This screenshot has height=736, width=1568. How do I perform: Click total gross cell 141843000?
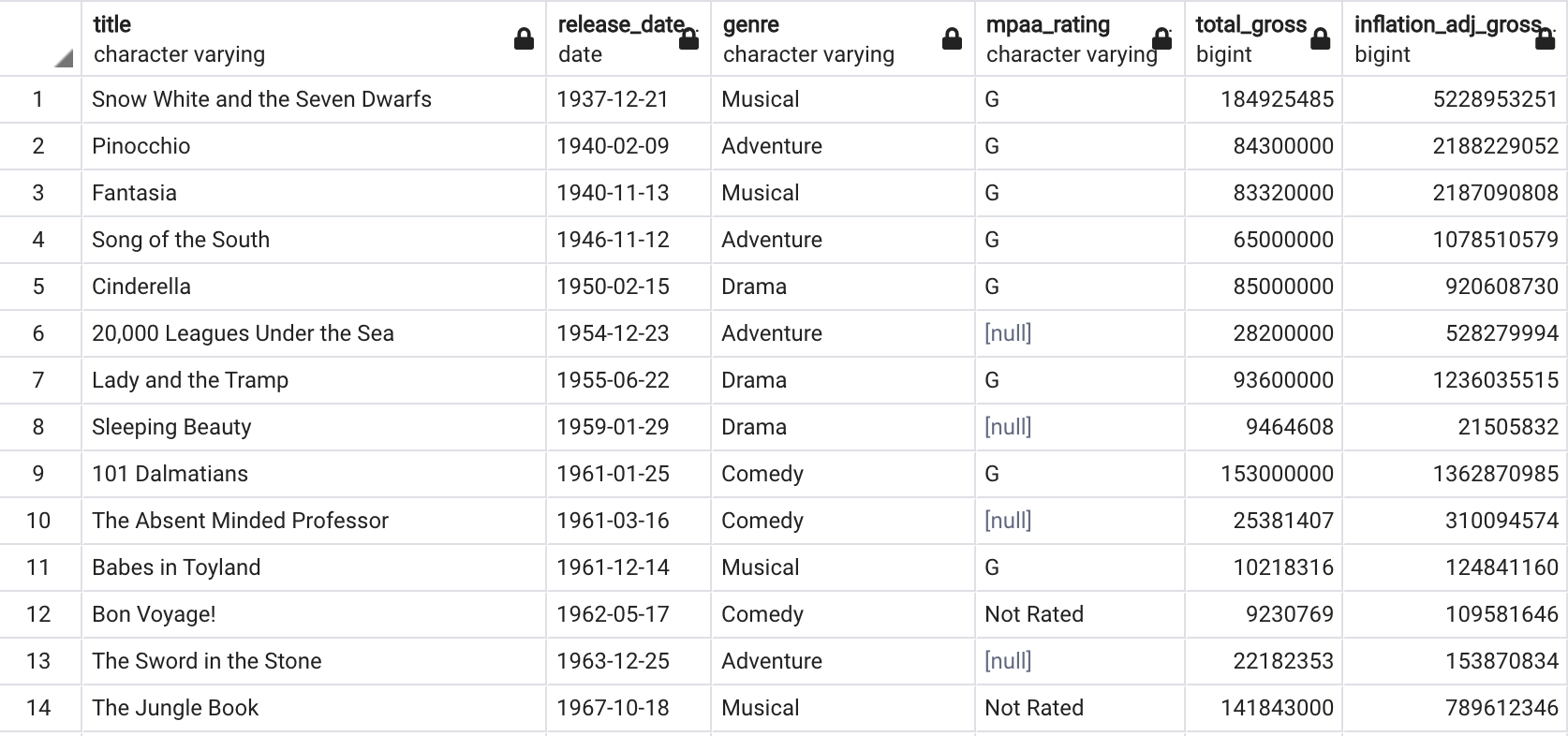point(1277,708)
